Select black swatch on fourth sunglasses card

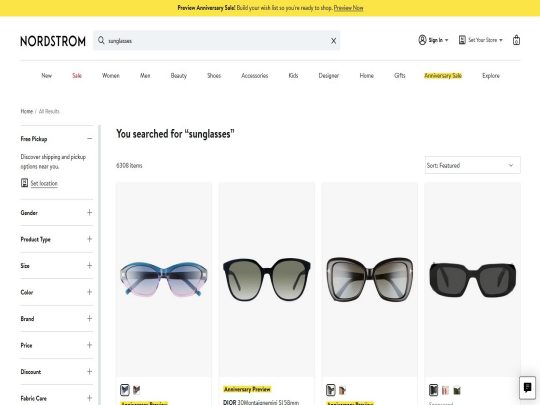click(434, 390)
